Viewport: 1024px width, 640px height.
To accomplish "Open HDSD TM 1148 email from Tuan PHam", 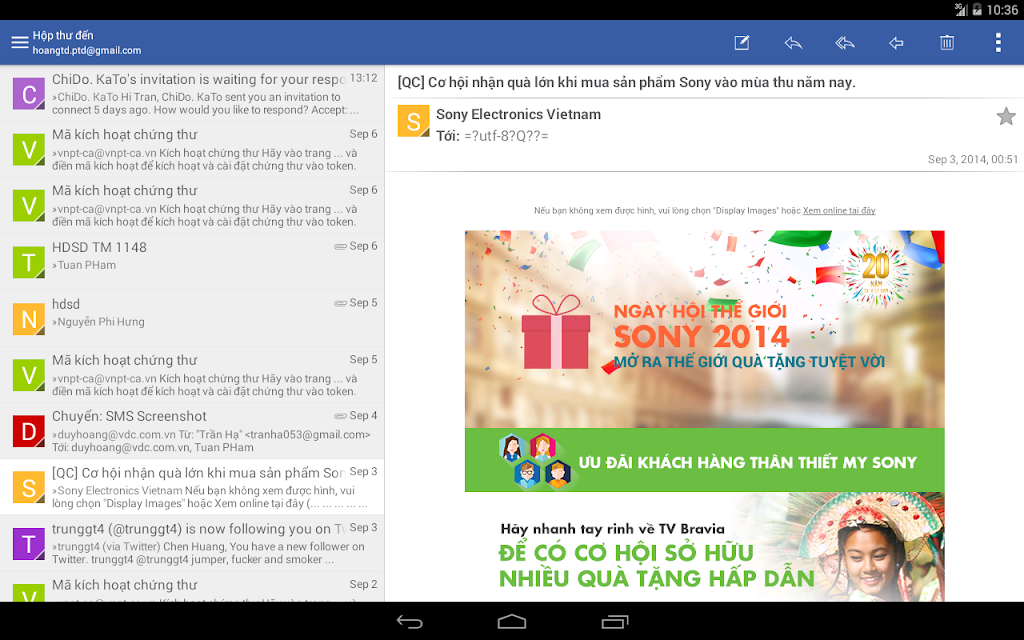I will [192, 262].
